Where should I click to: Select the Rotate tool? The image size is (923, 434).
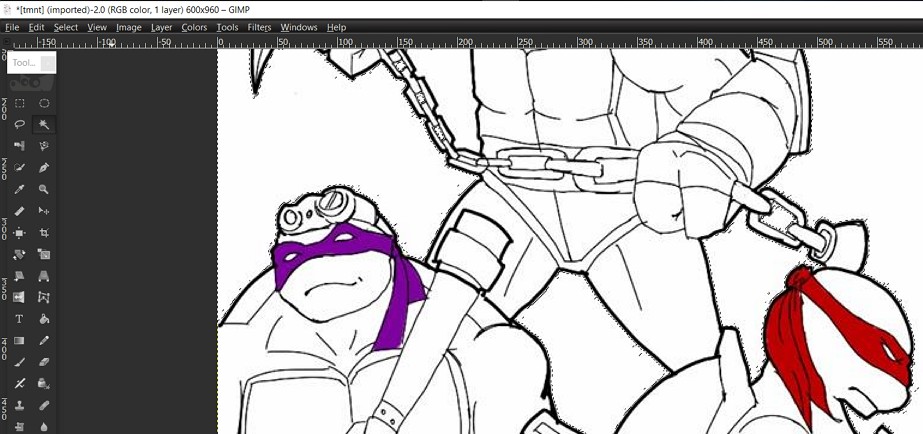pyautogui.click(x=19, y=254)
